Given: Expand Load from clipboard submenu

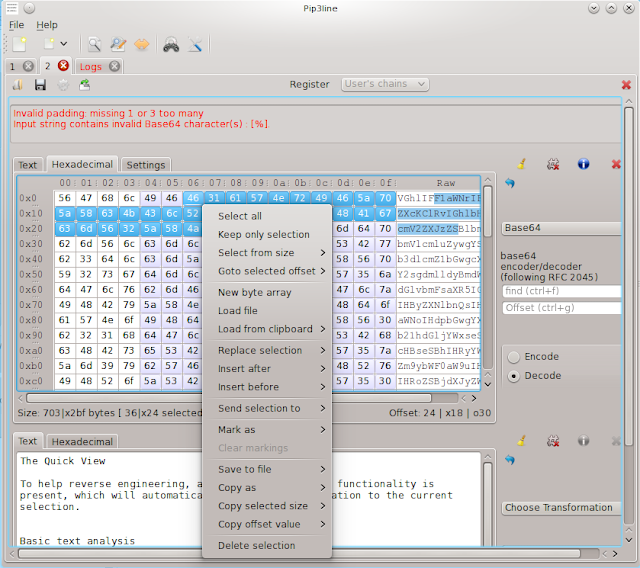Looking at the screenshot, I should coord(267,329).
